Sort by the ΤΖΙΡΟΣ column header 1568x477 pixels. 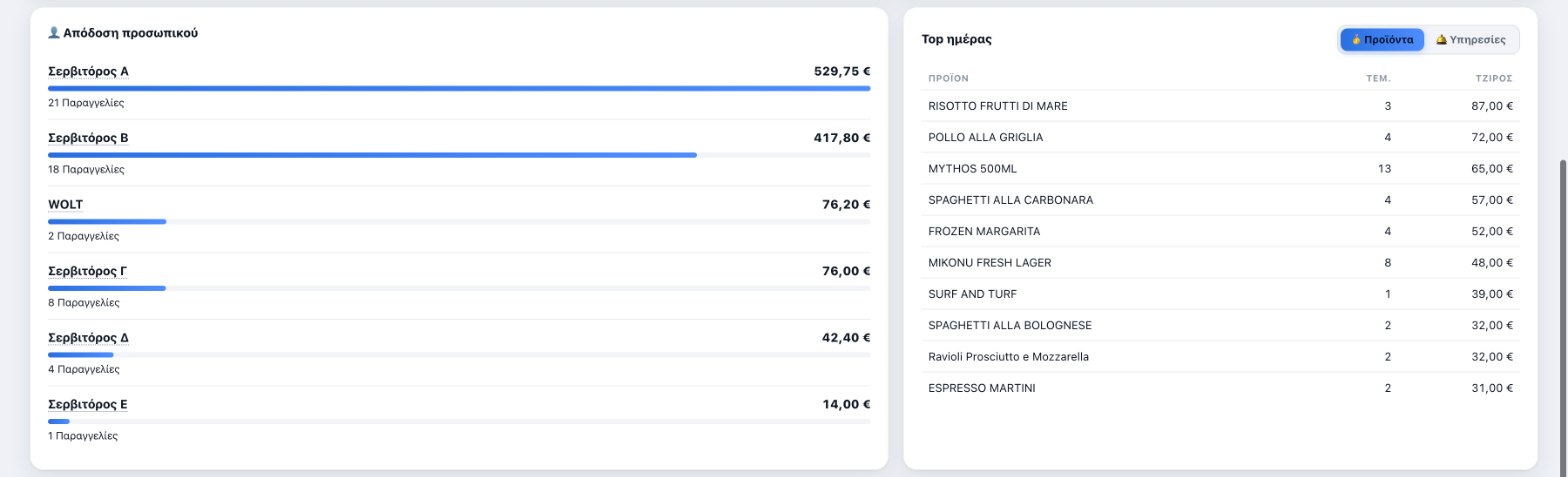pyautogui.click(x=1493, y=77)
